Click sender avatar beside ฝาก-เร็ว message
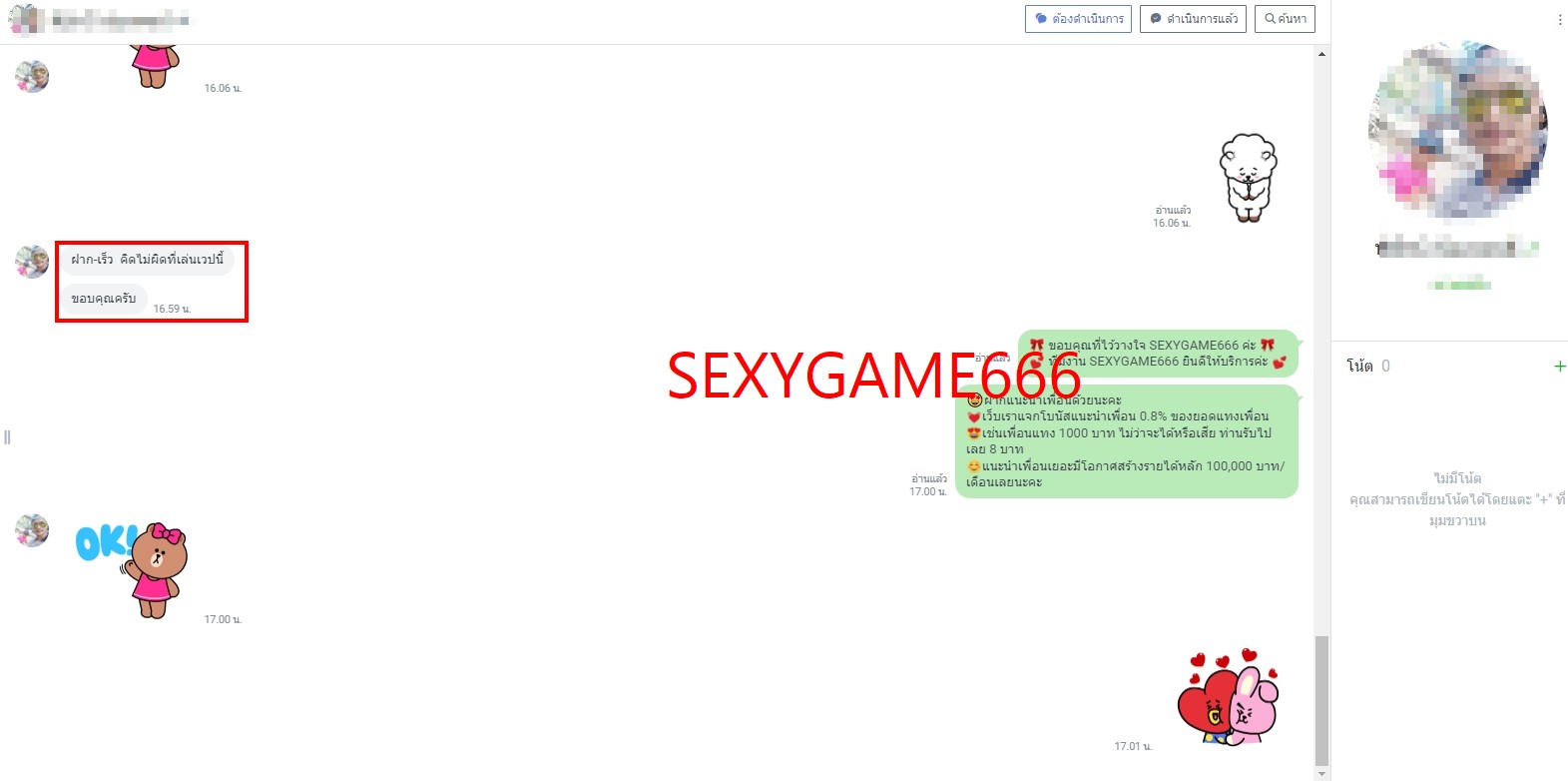The width and height of the screenshot is (1568, 781). pos(32,262)
